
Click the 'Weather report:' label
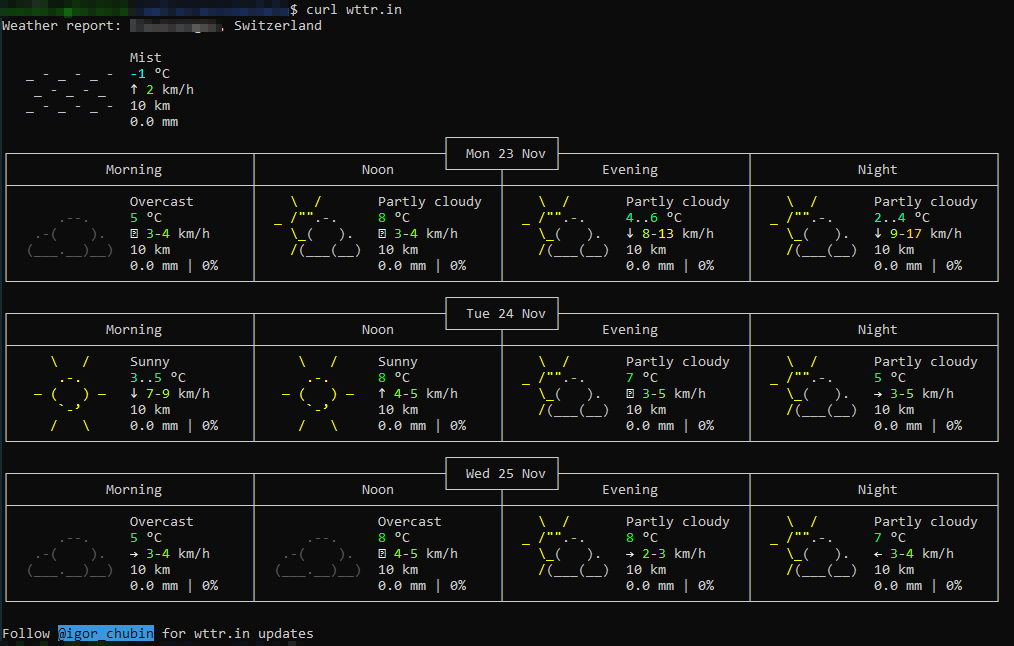coord(61,25)
